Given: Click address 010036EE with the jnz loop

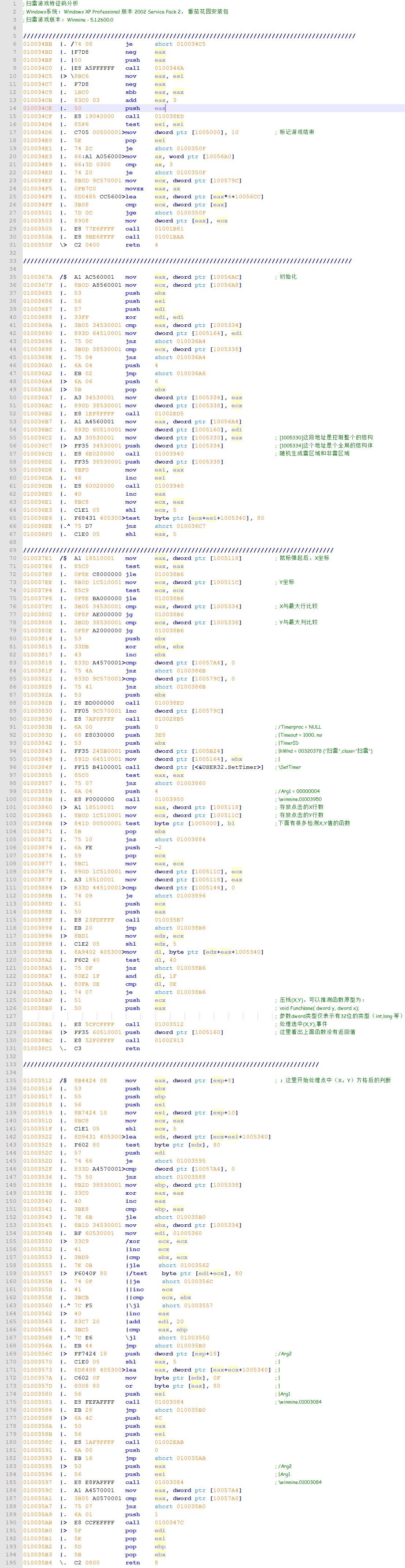Looking at the screenshot, I should tap(38, 527).
